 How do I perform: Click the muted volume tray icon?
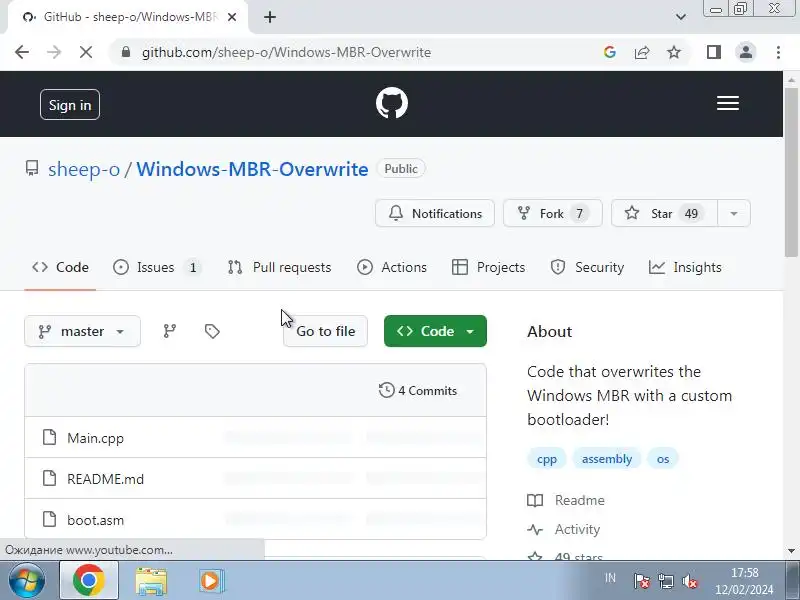coord(690,581)
